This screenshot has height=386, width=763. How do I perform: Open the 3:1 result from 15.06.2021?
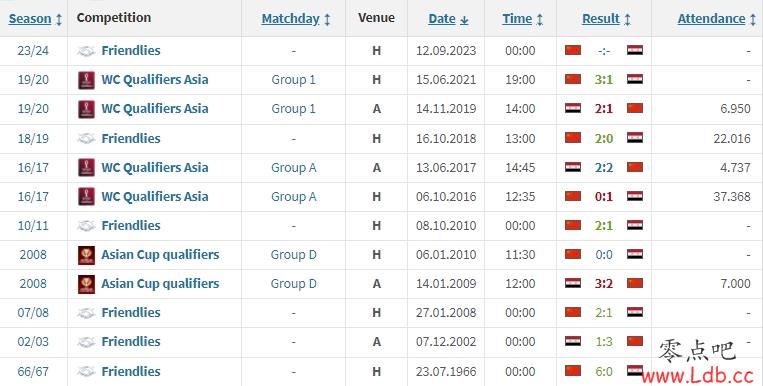pos(603,80)
